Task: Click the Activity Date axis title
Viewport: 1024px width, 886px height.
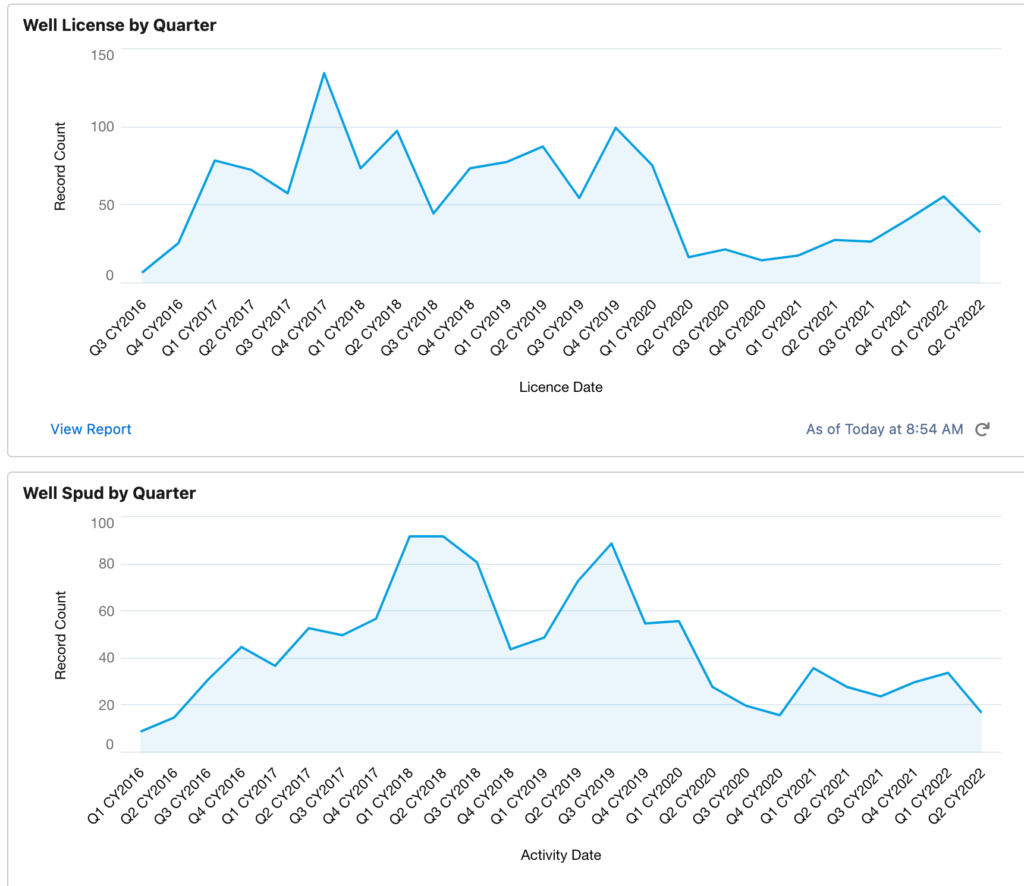Action: (x=561, y=855)
